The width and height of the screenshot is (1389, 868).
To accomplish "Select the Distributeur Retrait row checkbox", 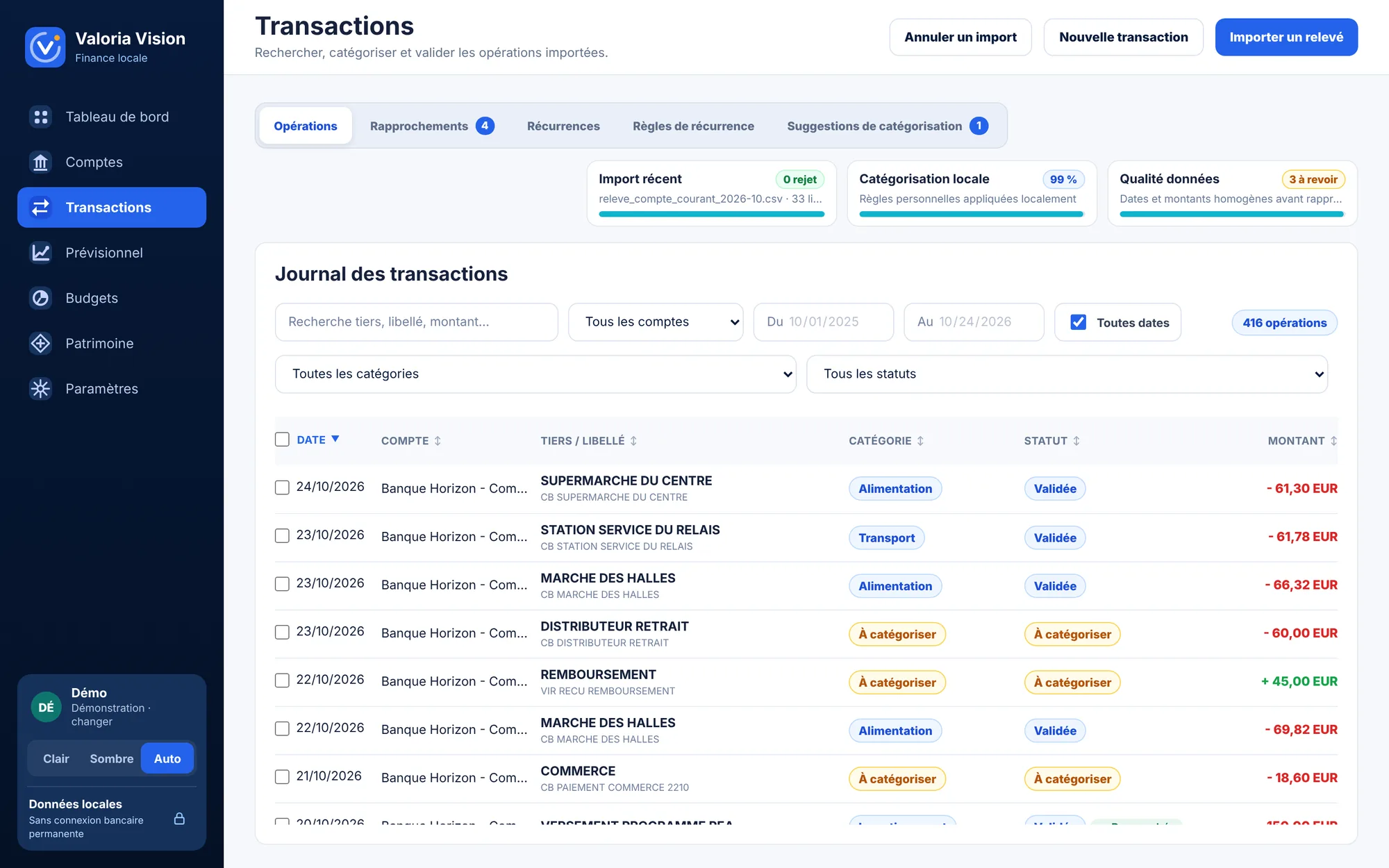I will (x=282, y=632).
